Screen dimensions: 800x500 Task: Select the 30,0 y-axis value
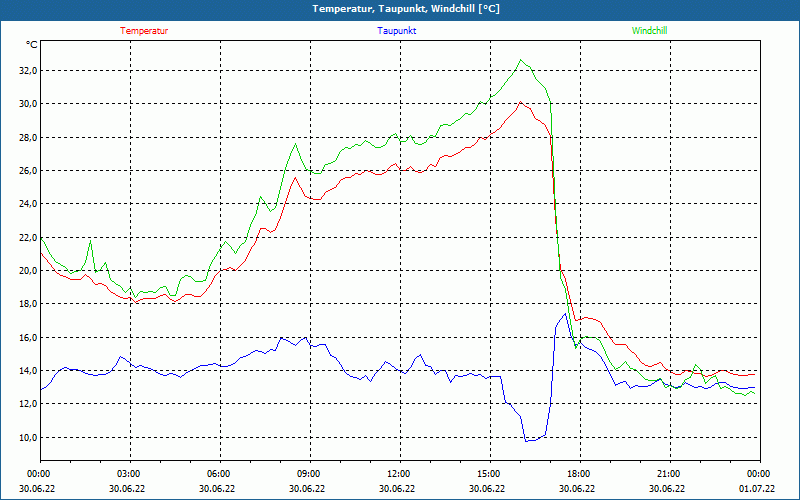coord(28,104)
